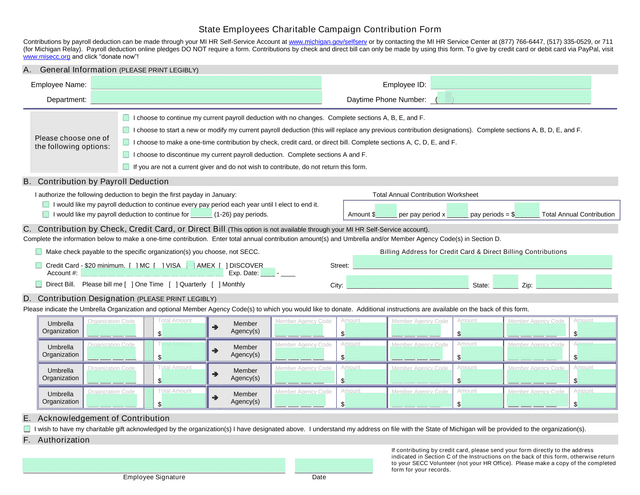This screenshot has height=495, width=640.
Task: Select the Department input field
Action: click(206, 98)
